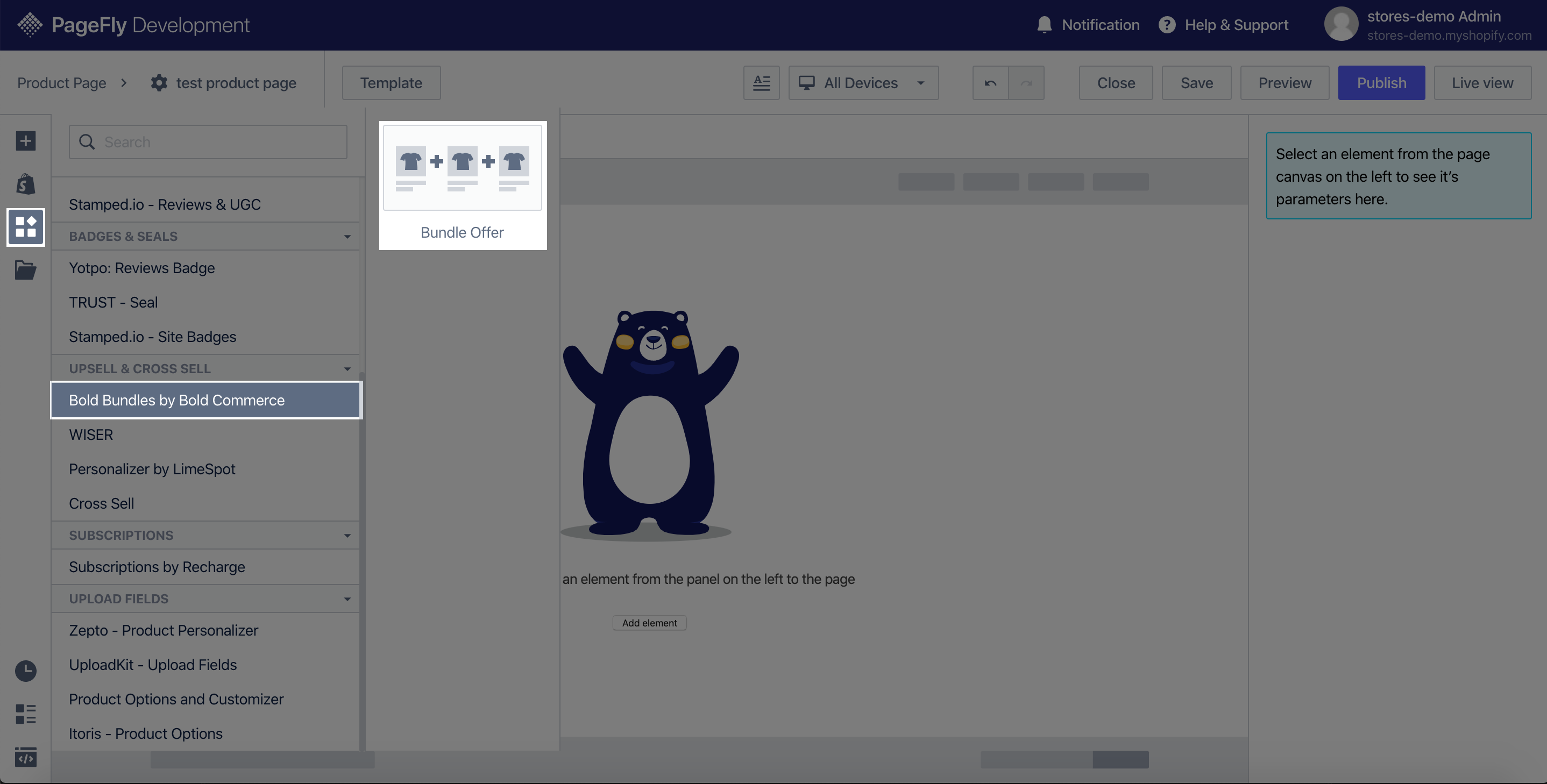This screenshot has height=784, width=1547.
Task: Click the PageFly logo icon
Action: [x=30, y=25]
